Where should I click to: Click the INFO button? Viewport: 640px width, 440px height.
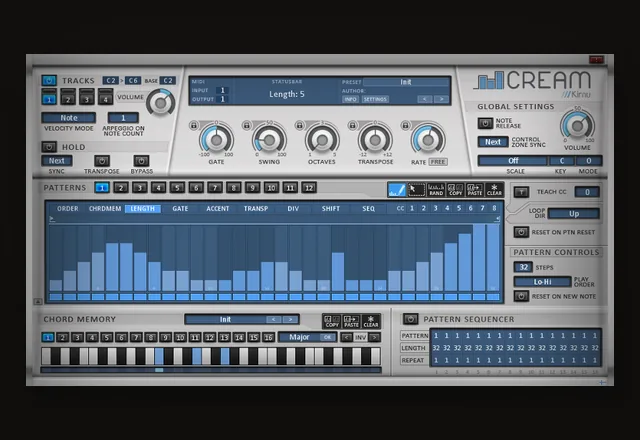350,99
